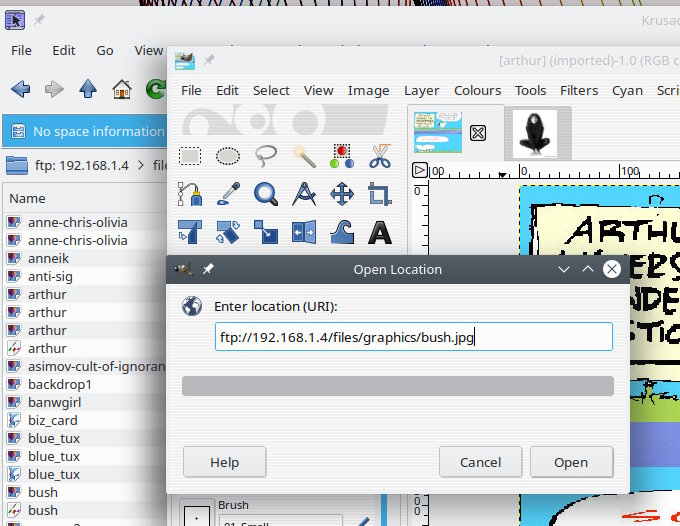Select the Scissors Select tool

[380, 156]
